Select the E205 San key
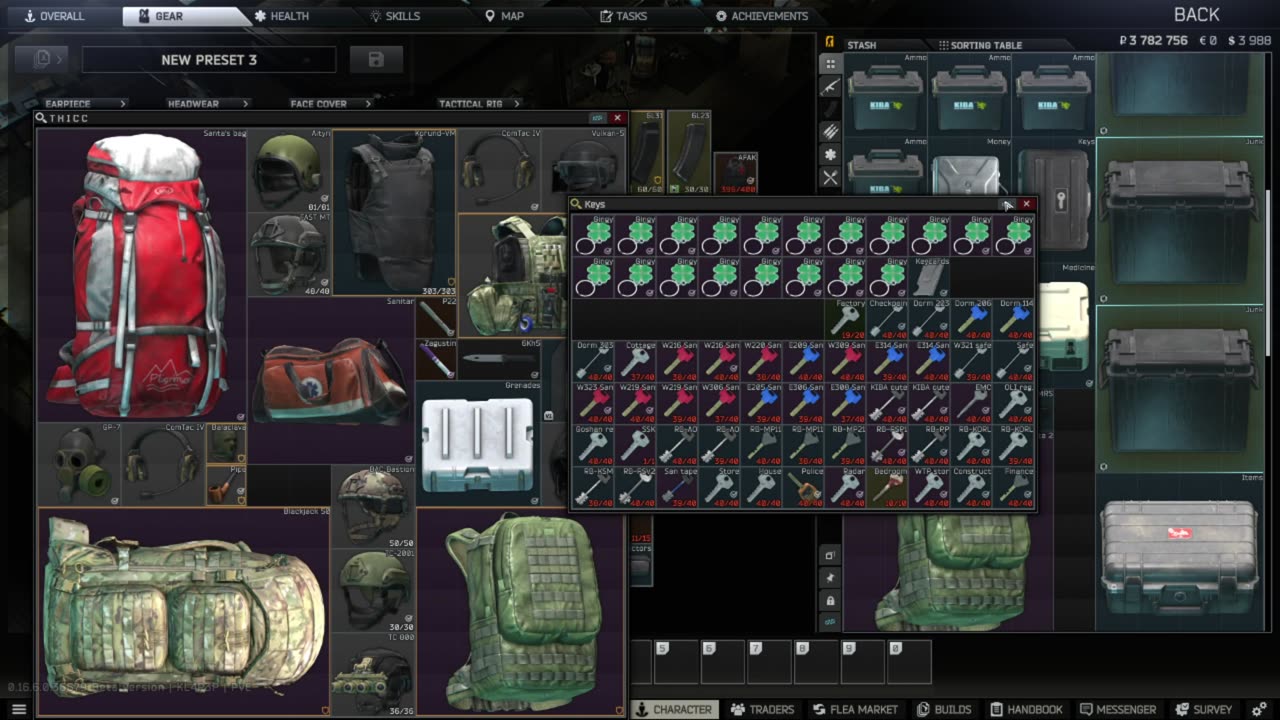This screenshot has width=1280, height=720. click(x=761, y=403)
